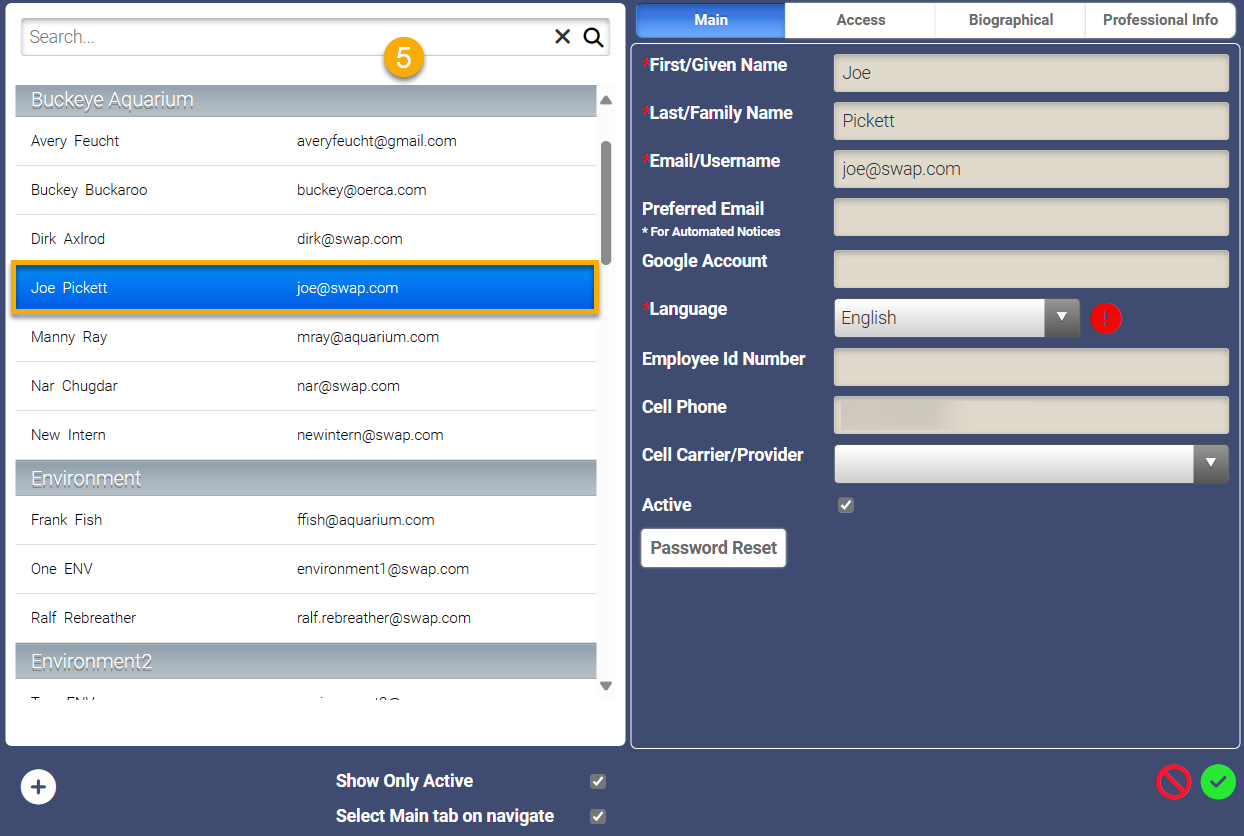Select user Nar Chugdar
Viewport: 1244px width, 836px height.
(x=306, y=386)
